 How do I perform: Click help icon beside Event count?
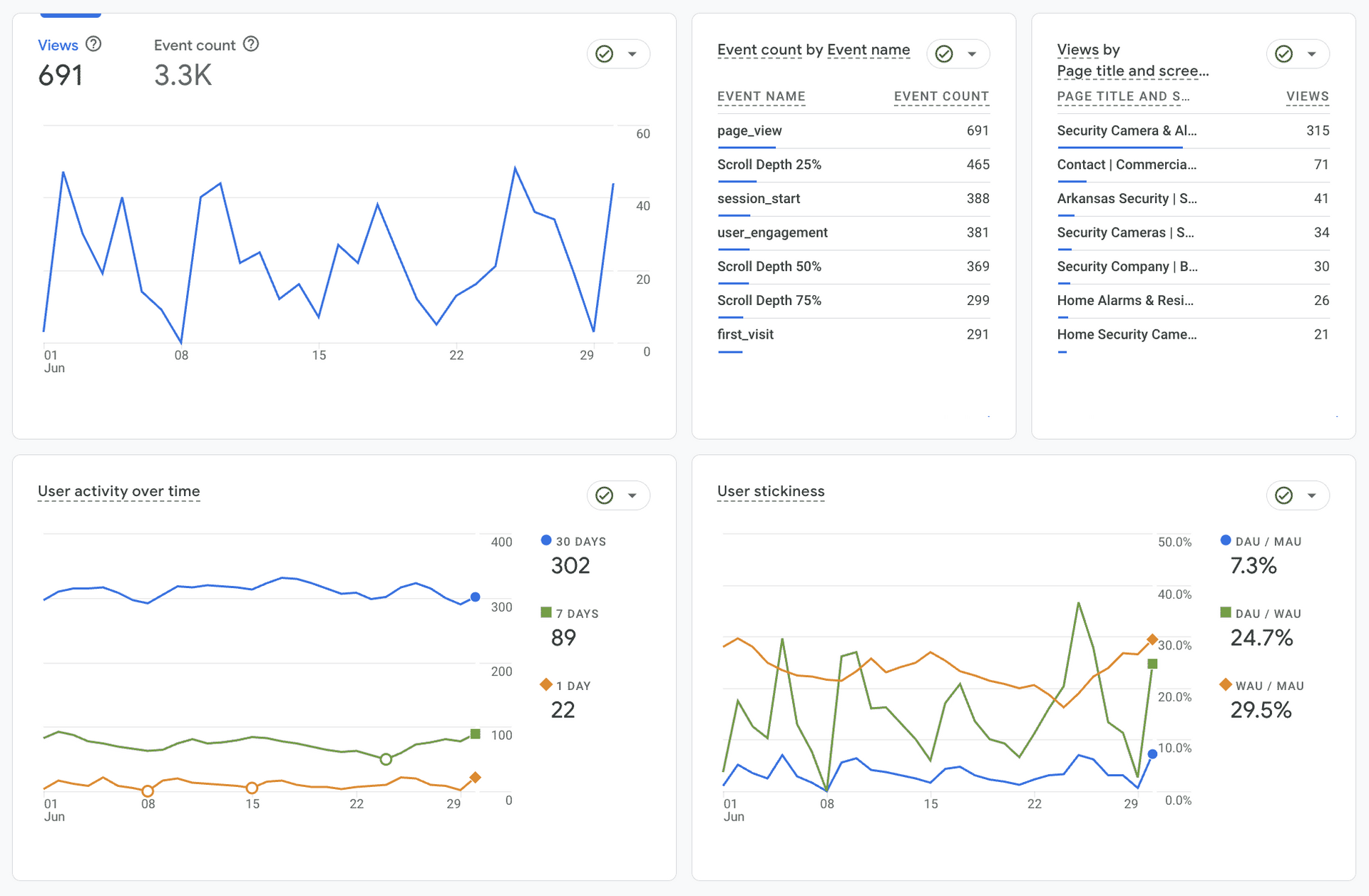tap(251, 44)
